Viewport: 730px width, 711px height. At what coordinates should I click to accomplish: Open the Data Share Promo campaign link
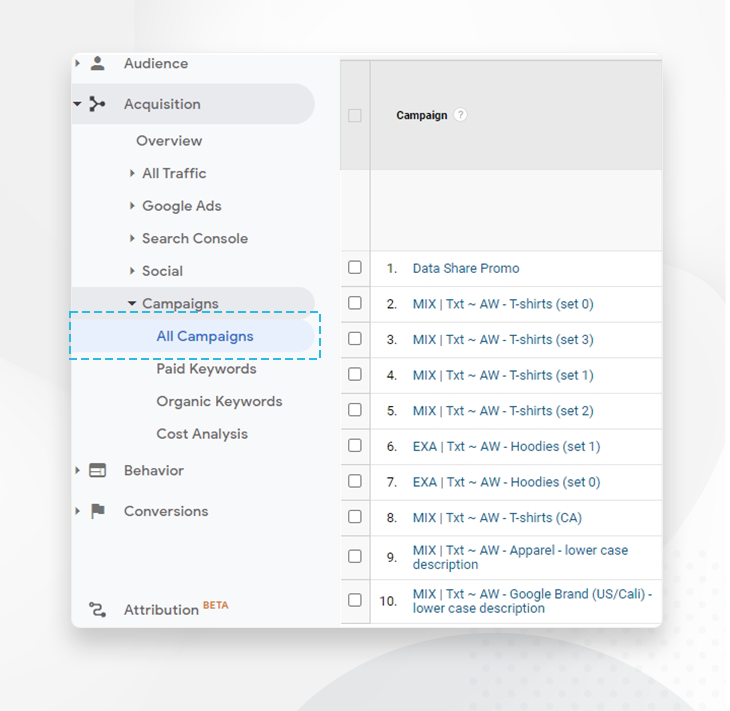[x=466, y=268]
